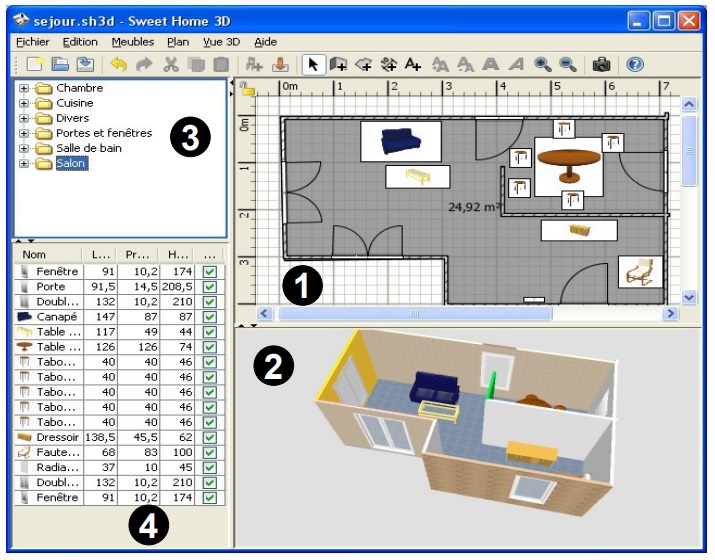Select blue sofa in plan
This screenshot has height=560, width=715.
(x=401, y=141)
